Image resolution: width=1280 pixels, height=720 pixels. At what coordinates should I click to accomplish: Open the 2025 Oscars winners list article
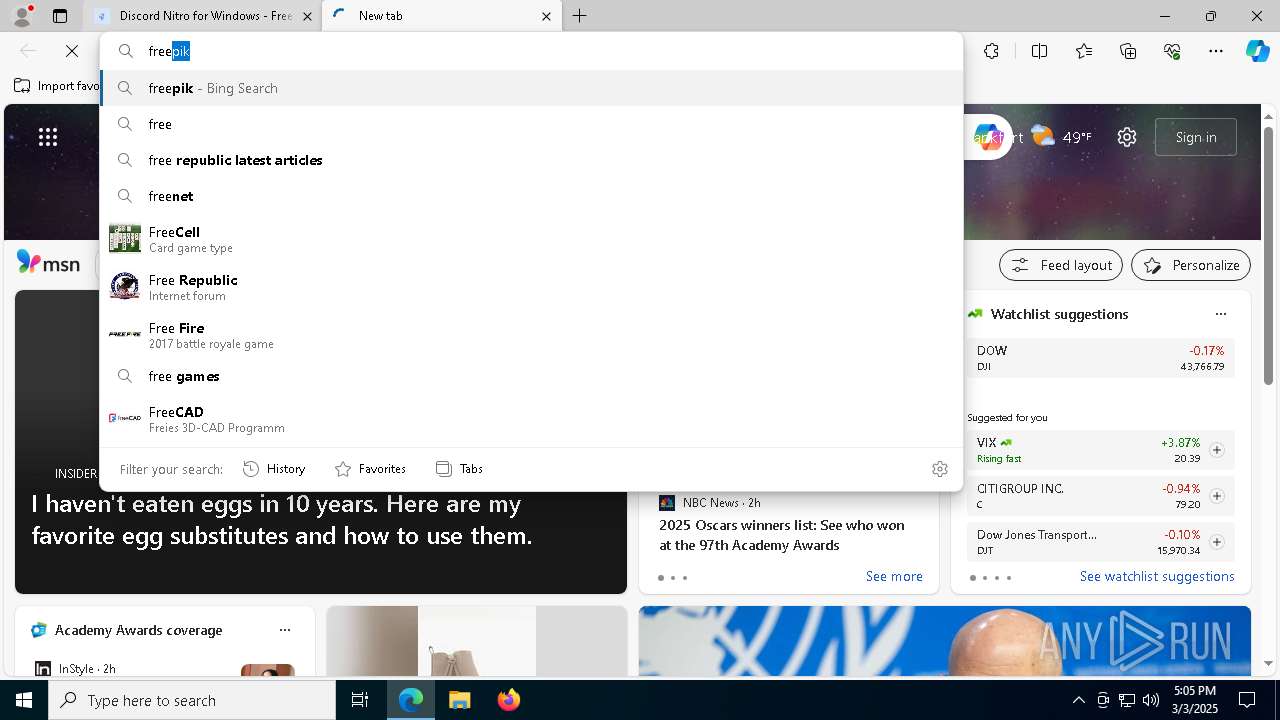coord(782,535)
